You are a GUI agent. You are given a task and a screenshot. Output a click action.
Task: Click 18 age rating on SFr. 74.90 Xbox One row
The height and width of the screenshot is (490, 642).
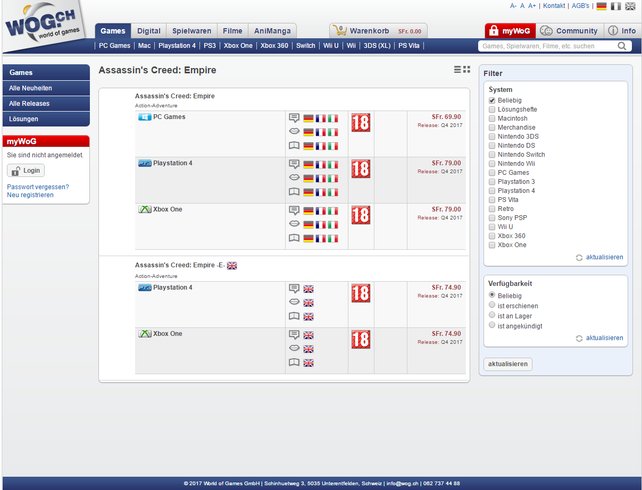pyautogui.click(x=361, y=339)
